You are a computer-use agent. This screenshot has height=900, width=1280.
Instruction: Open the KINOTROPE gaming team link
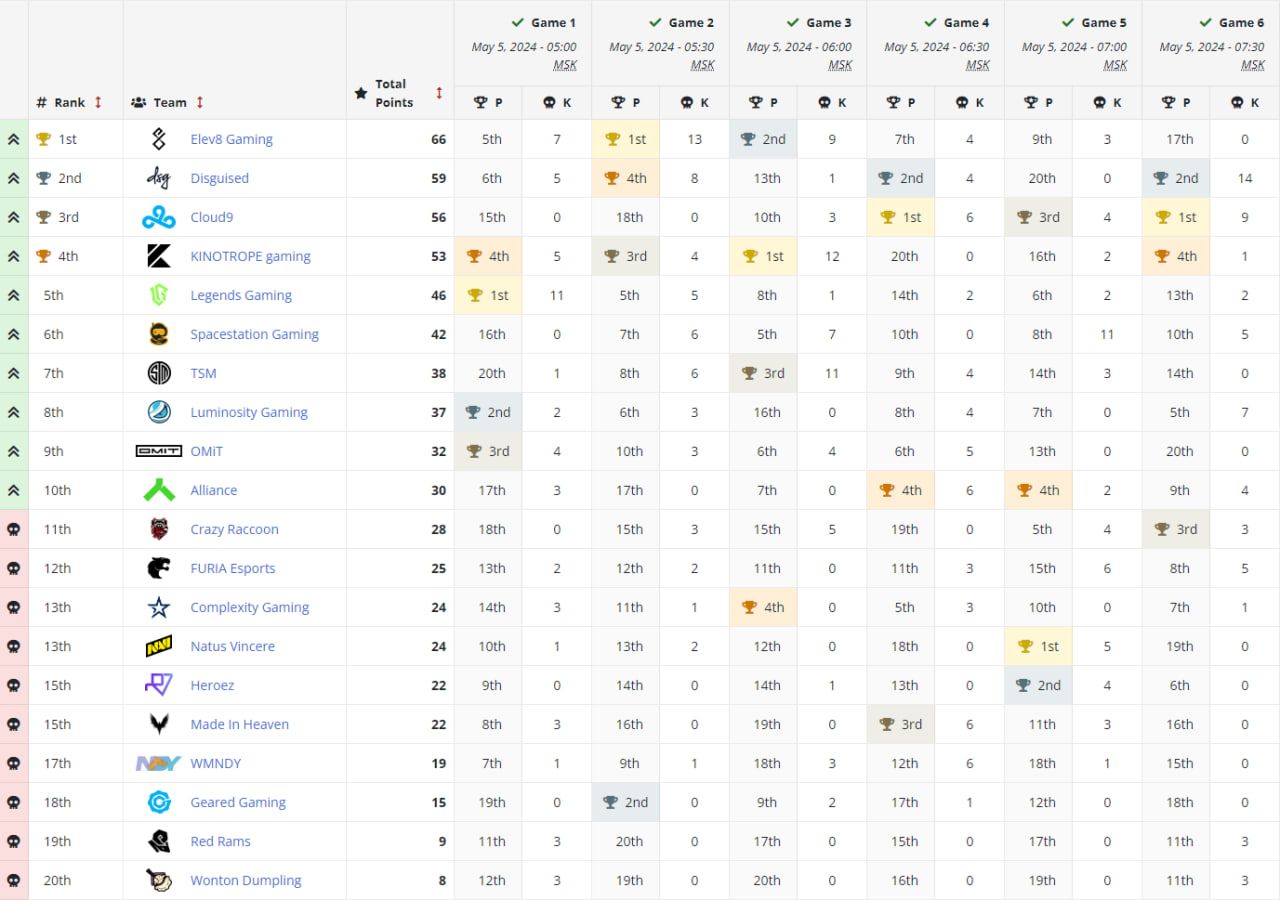pyautogui.click(x=250, y=256)
